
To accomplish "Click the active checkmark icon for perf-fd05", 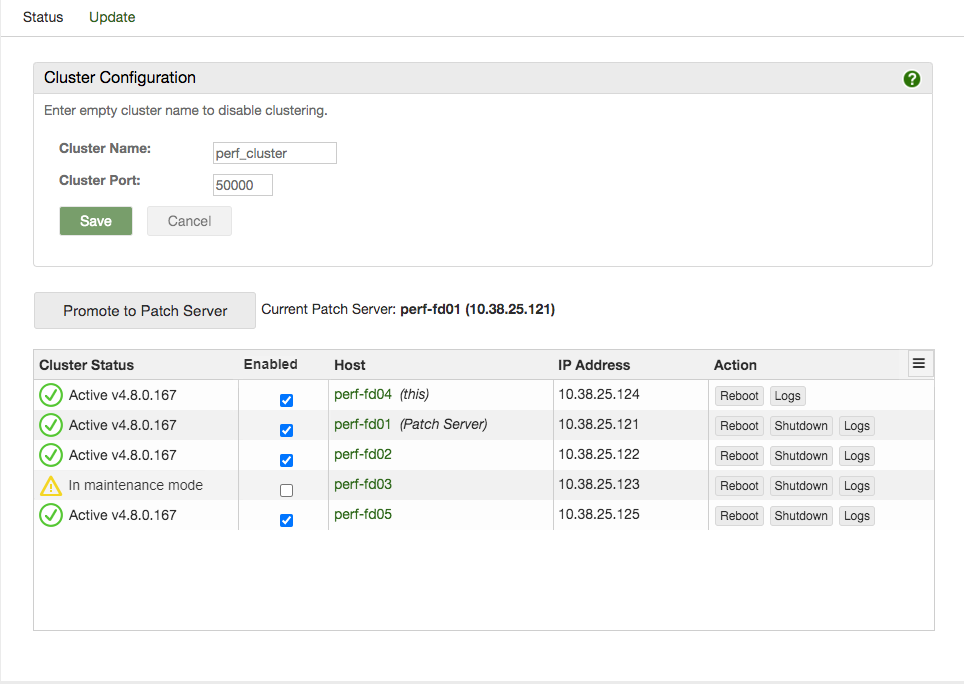I will pyautogui.click(x=50, y=515).
